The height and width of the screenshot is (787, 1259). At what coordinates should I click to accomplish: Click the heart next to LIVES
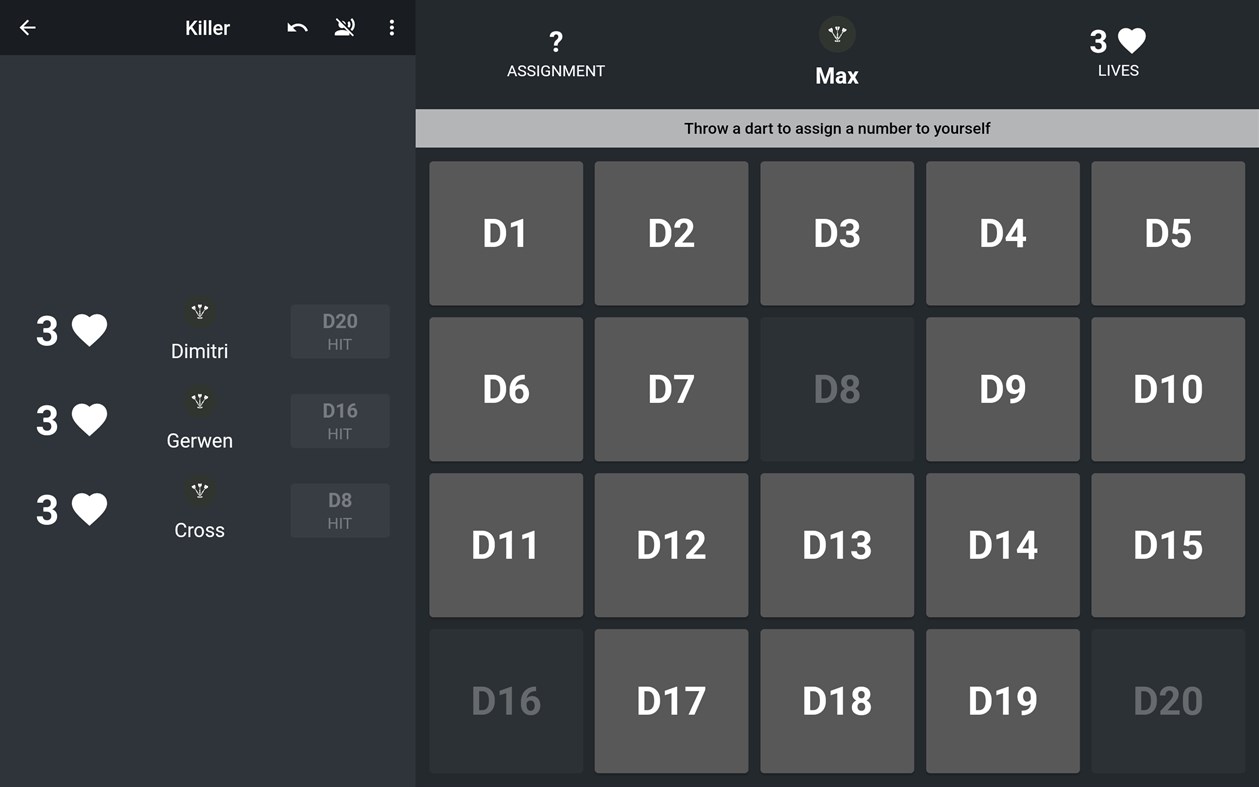1129,41
